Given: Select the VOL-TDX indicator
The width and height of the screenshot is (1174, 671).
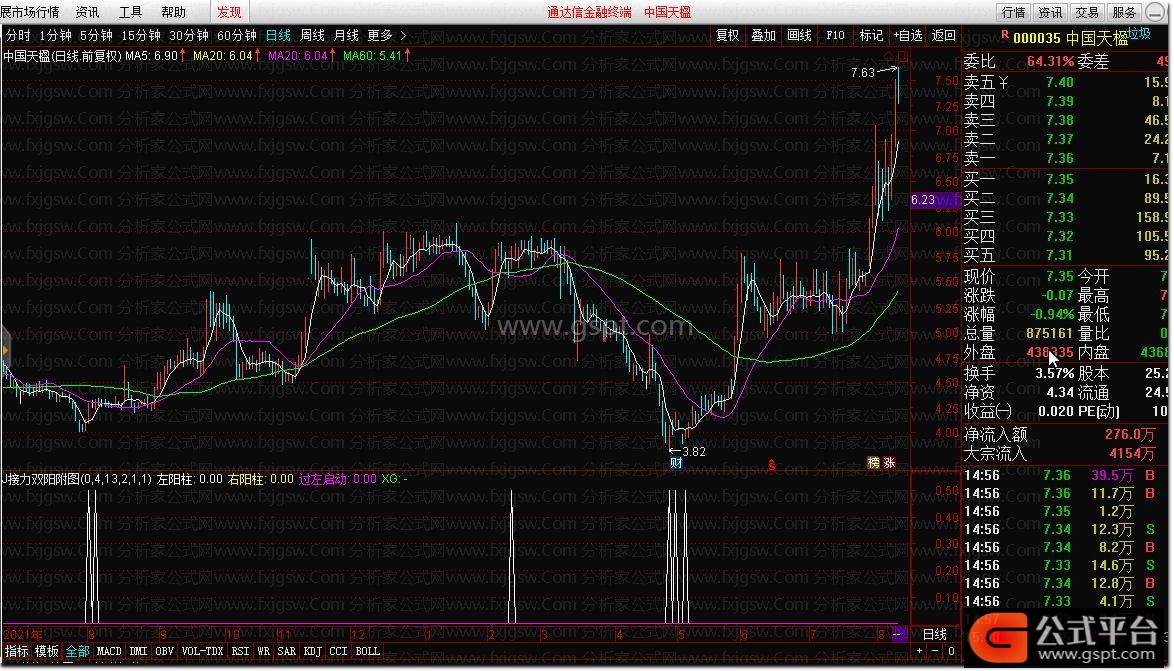Looking at the screenshot, I should pos(202,652).
